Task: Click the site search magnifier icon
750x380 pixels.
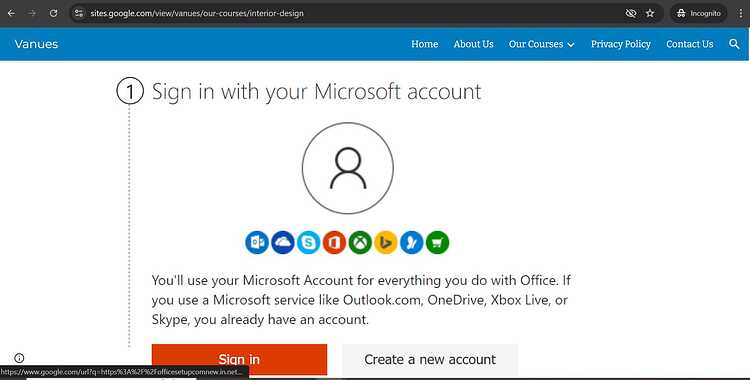Action: [x=734, y=44]
